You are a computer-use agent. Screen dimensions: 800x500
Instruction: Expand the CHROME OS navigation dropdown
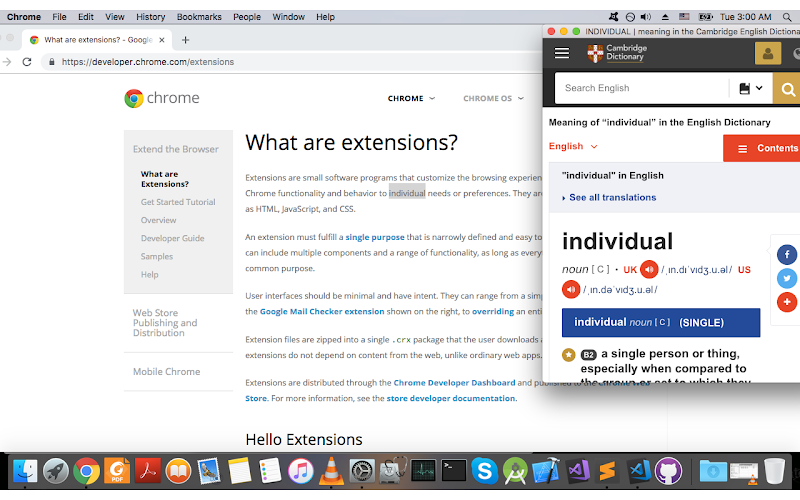pos(493,98)
